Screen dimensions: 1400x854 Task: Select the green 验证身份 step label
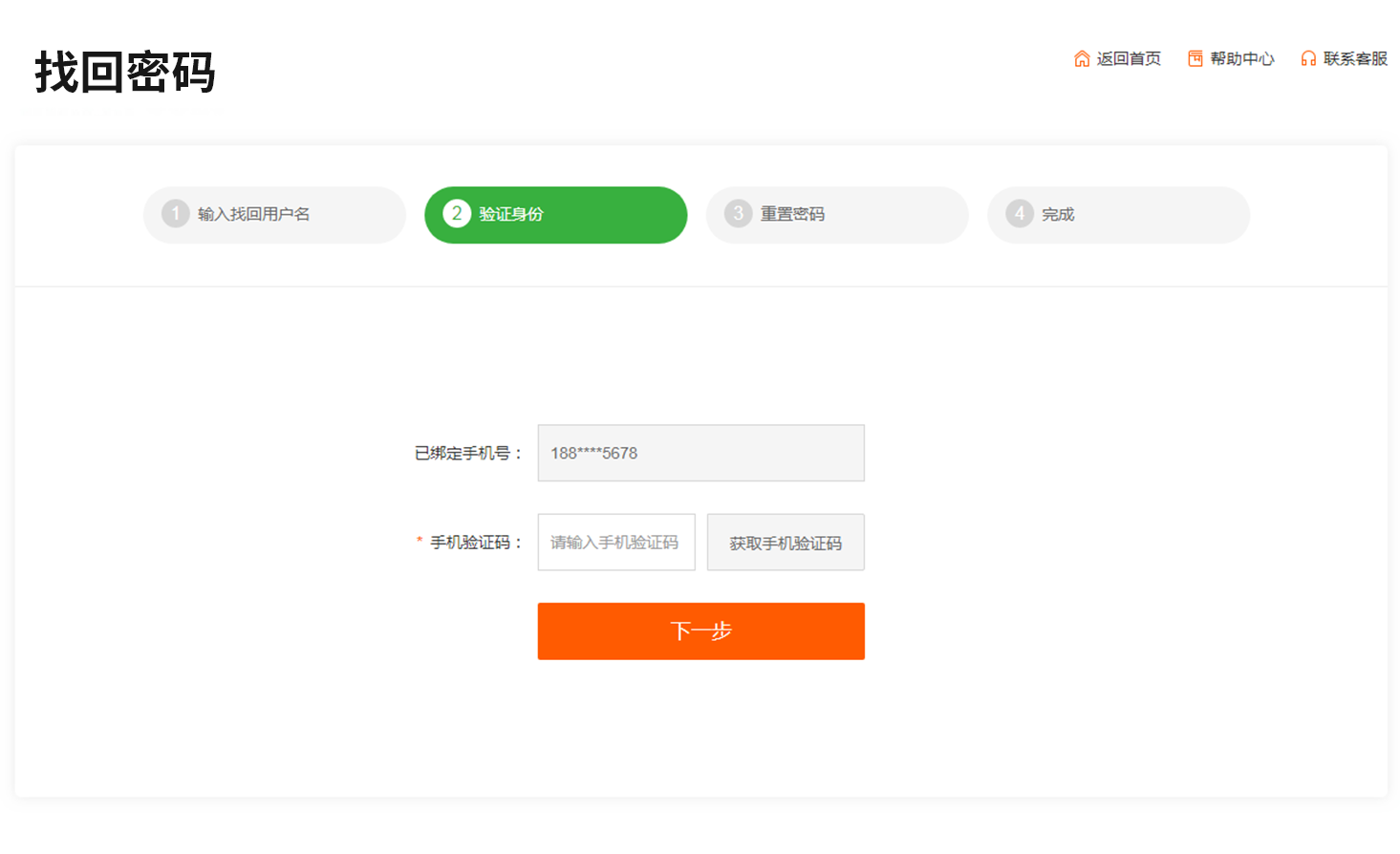(511, 214)
